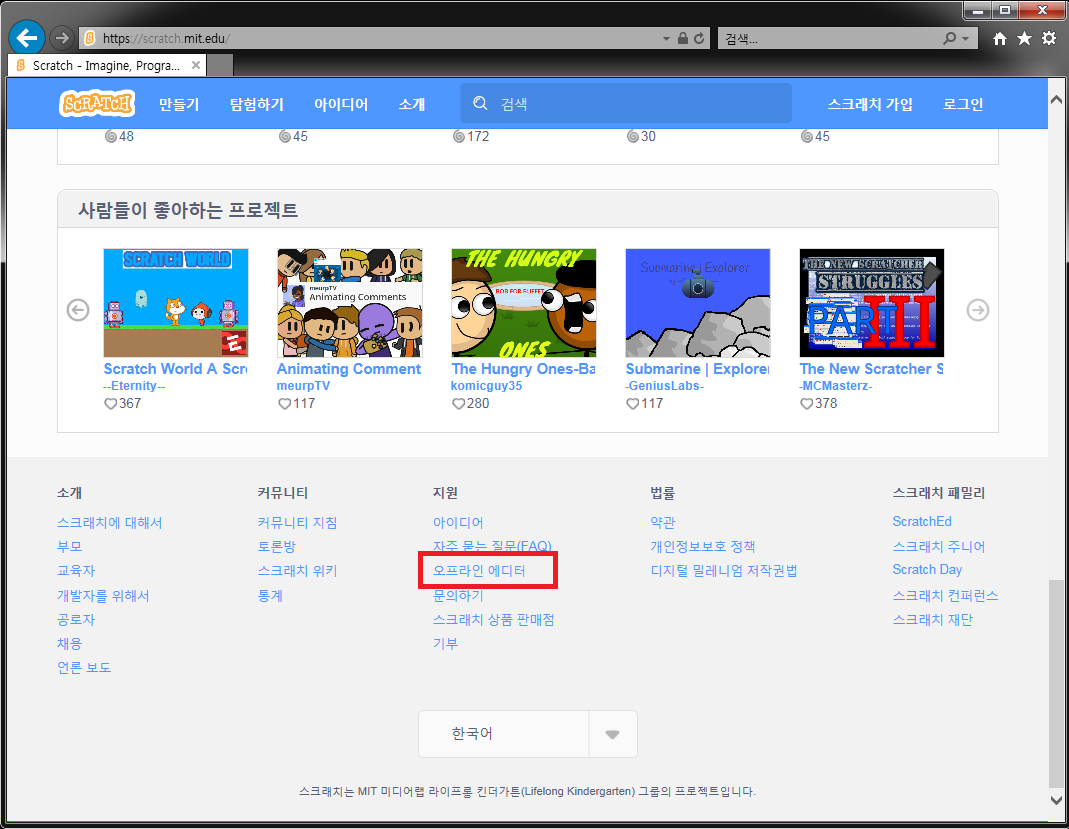Screen dimensions: 1069x829
Task: Open Scratch World project thumbnail
Action: 176,303
